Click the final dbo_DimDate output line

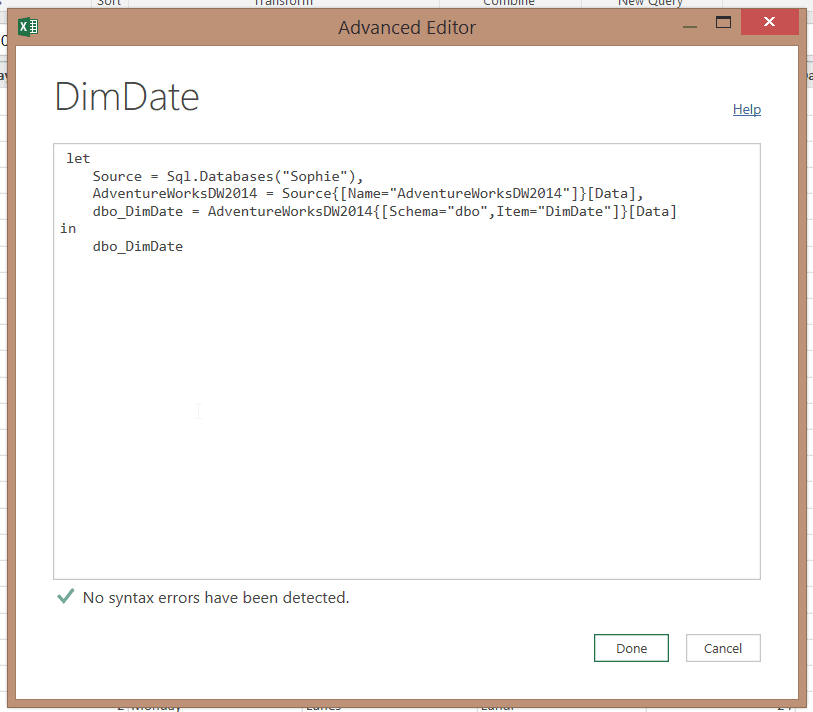[137, 246]
